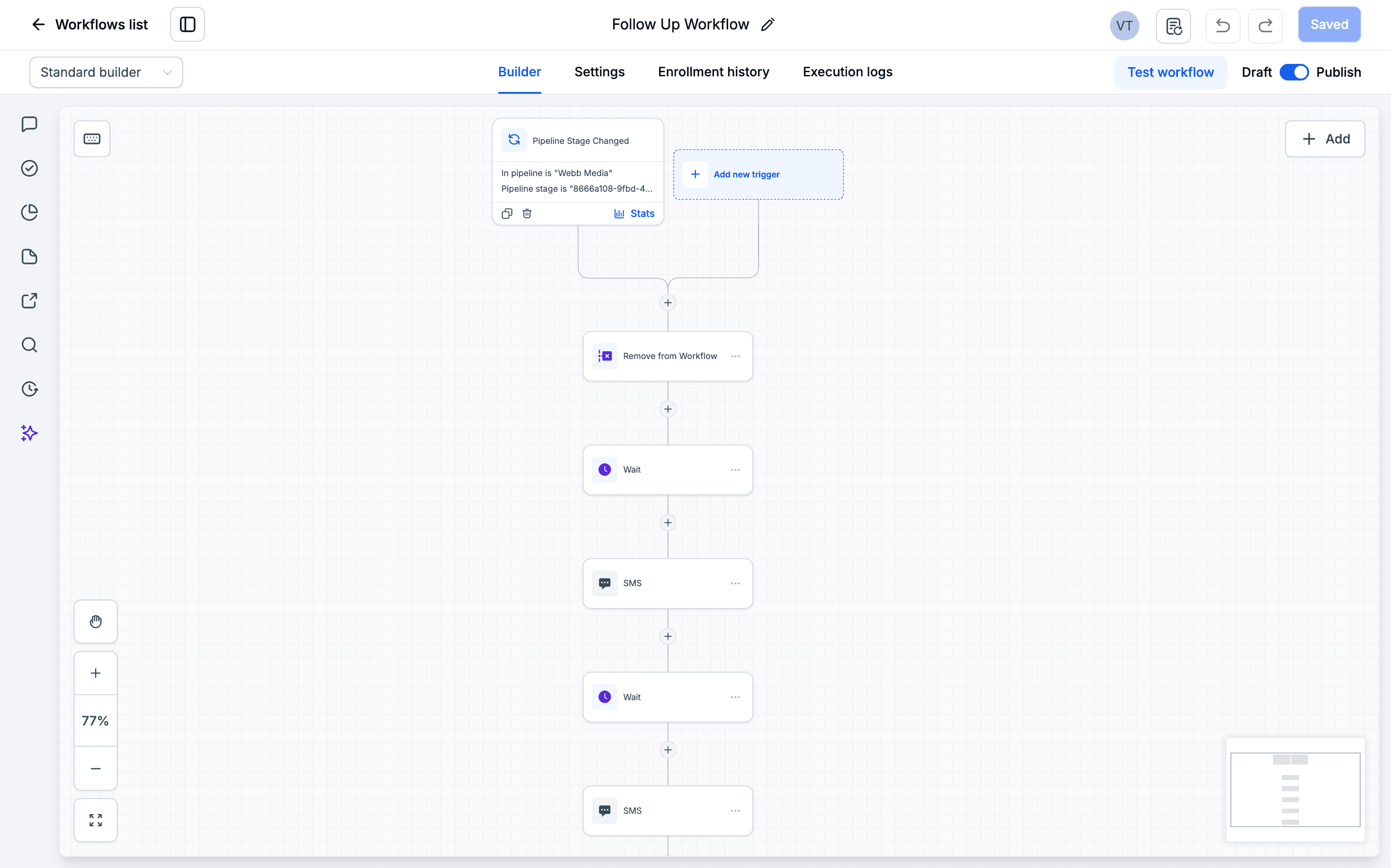Image resolution: width=1391 pixels, height=868 pixels.
Task: Select the hand pan tool
Action: coord(95,622)
